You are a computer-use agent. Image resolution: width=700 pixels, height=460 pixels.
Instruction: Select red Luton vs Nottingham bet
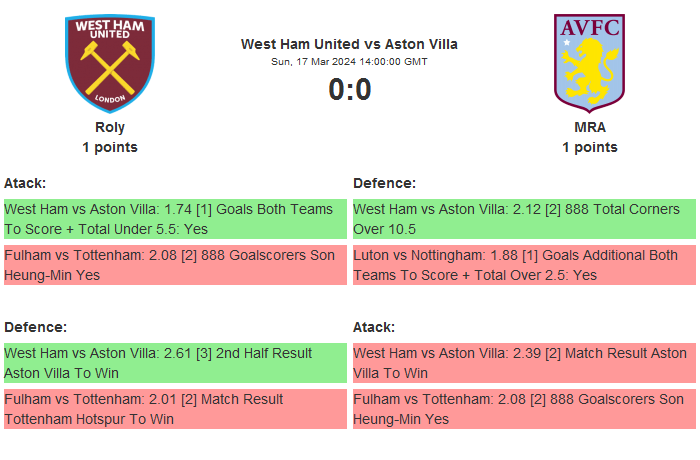[524, 265]
